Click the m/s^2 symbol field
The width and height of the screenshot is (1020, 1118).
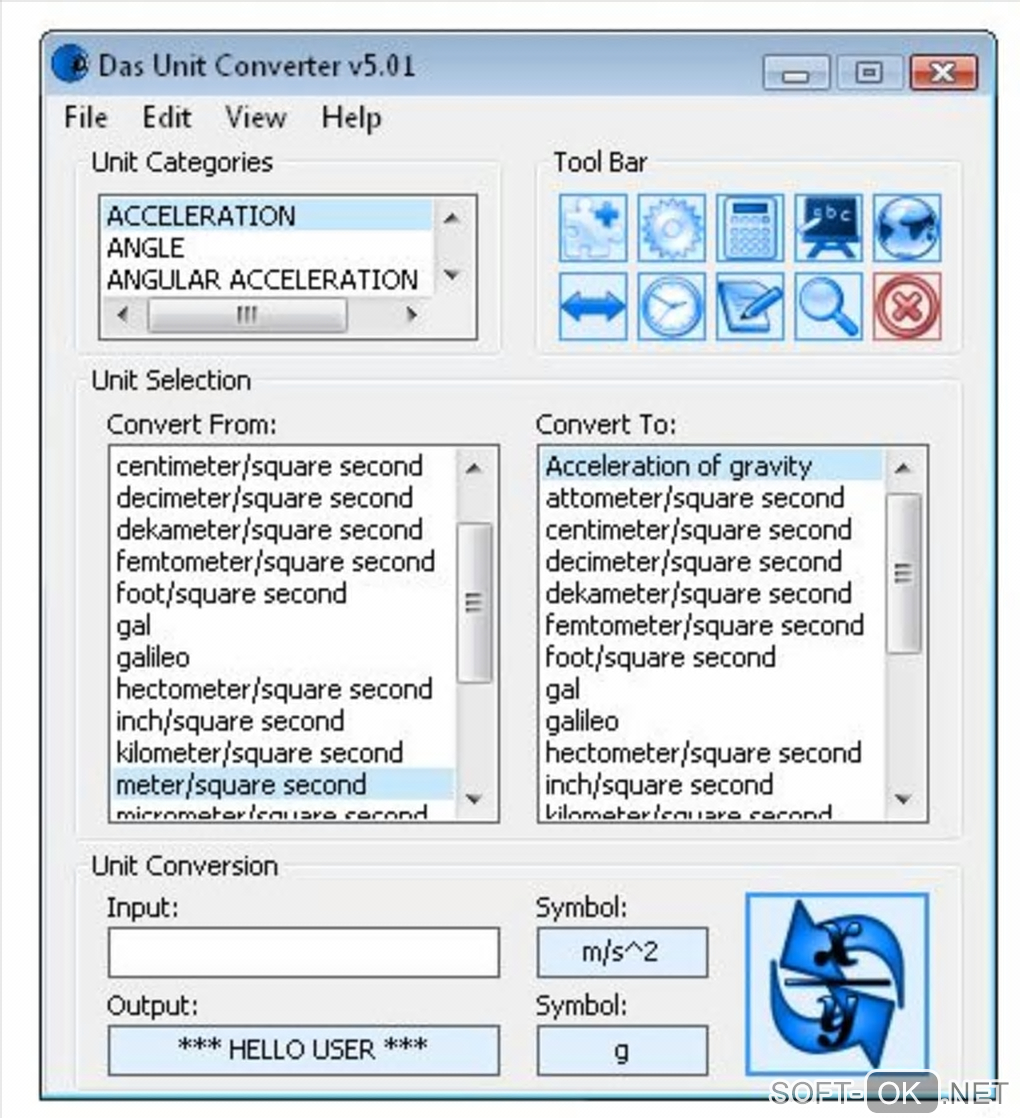622,952
